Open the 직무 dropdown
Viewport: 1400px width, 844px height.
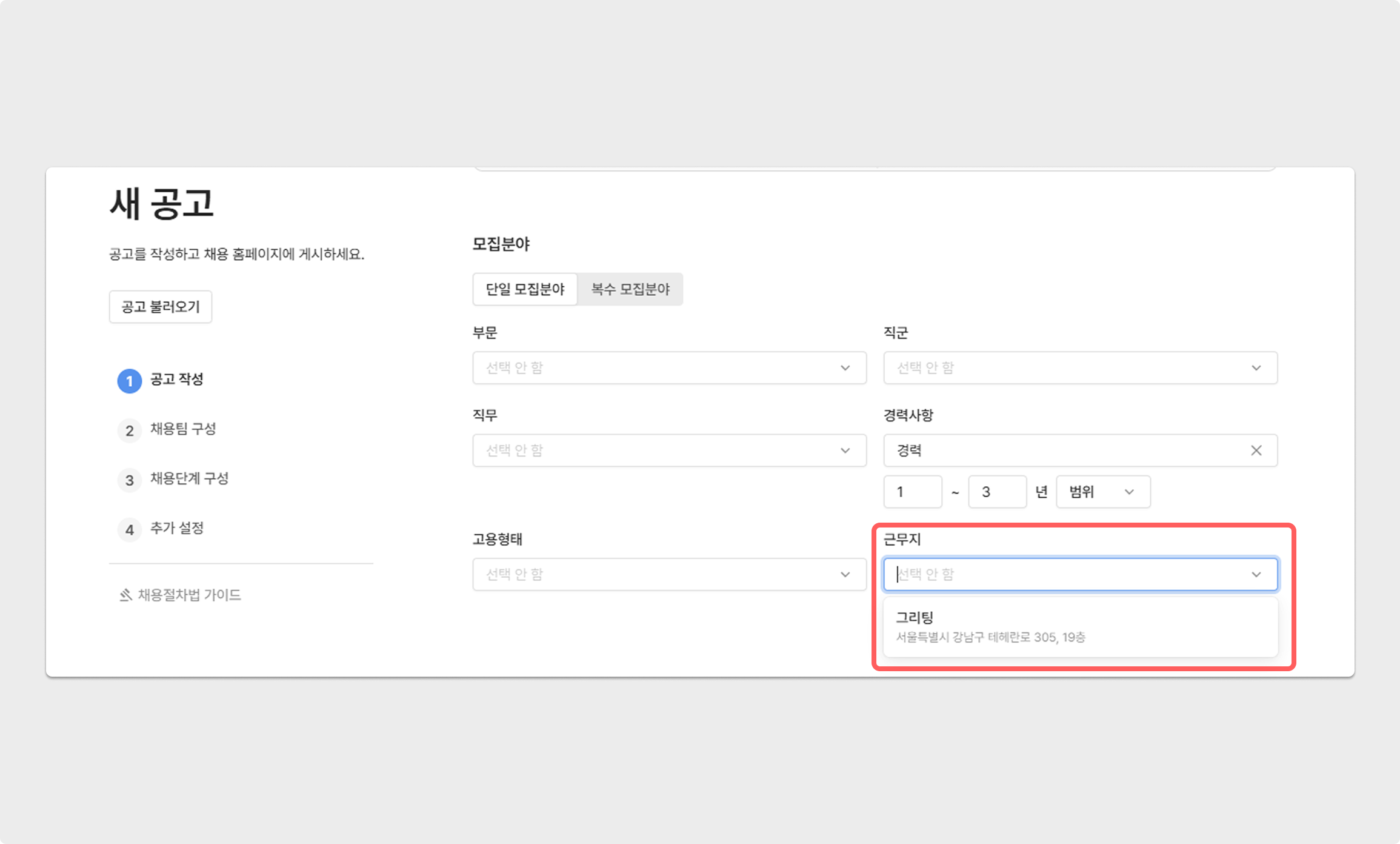click(669, 450)
